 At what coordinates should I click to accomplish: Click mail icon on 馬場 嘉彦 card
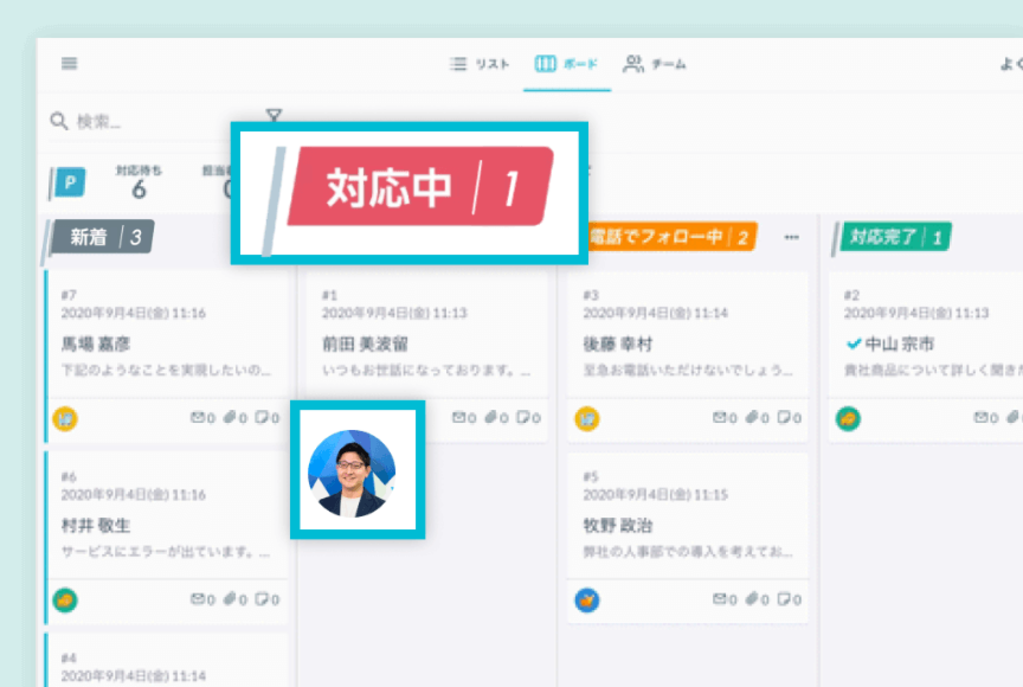point(197,418)
